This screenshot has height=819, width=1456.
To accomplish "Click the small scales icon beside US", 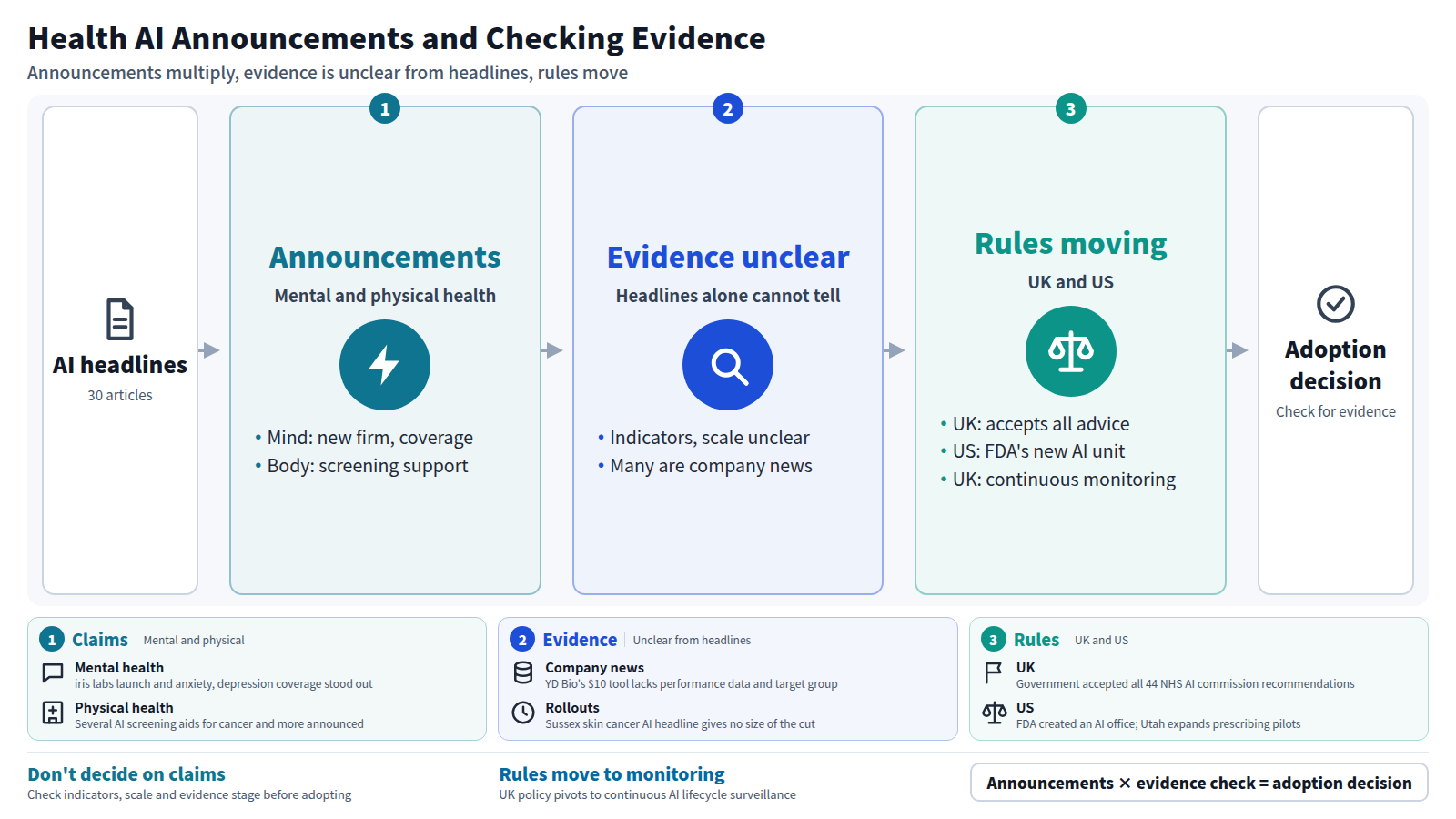I will click(994, 713).
